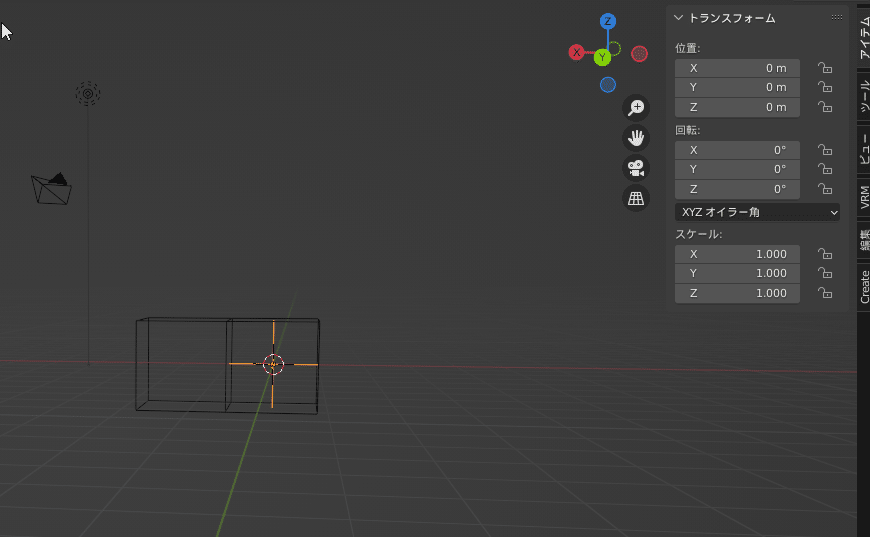Image resolution: width=870 pixels, height=537 pixels.
Task: Click the トランスフォーム panel drag handle dots
Action: tap(837, 18)
